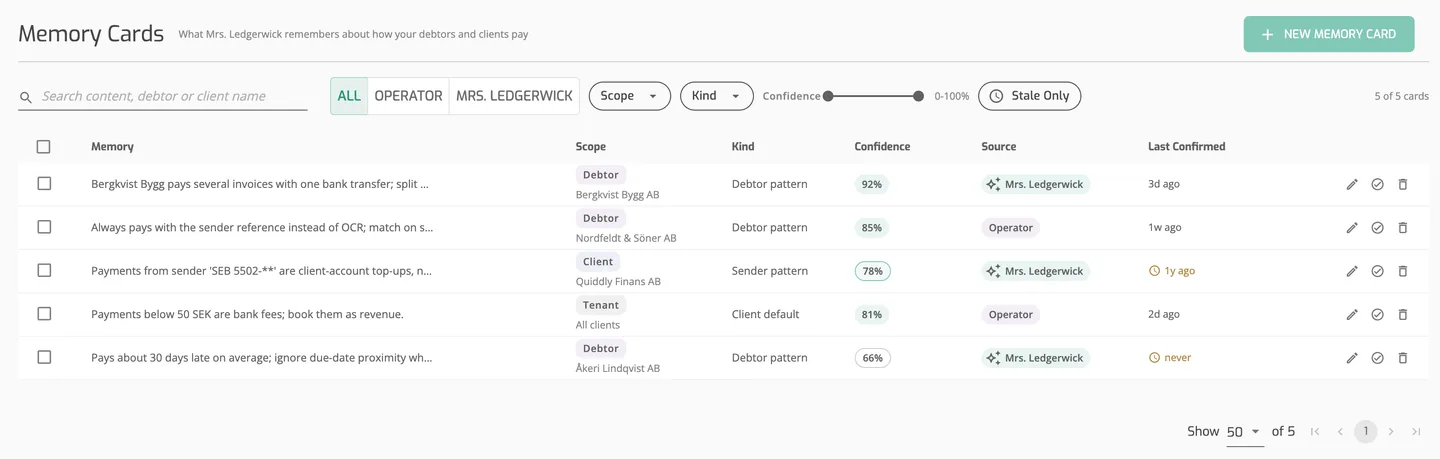Click the stale clock icon in the 1y ago cell
Viewport: 1440px width, 459px height.
1154,271
